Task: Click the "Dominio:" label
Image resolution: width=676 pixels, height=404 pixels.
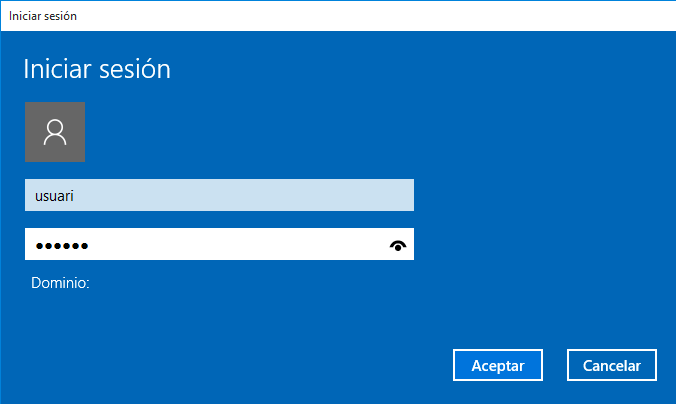Action: tap(60, 283)
